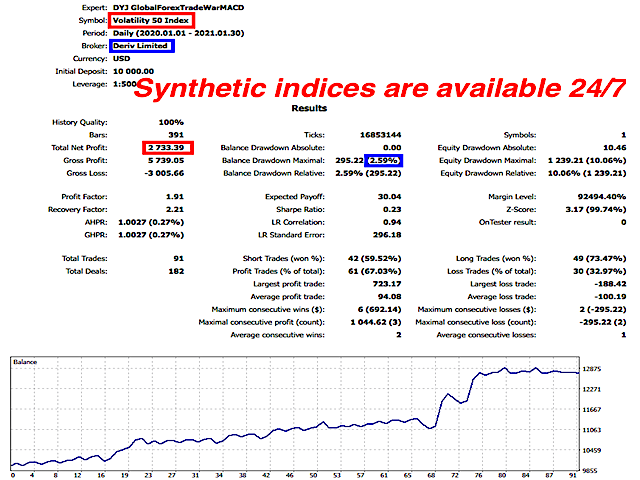The width and height of the screenshot is (640, 480).
Task: Select the Expected Payoff value 30.04
Action: 389,197
